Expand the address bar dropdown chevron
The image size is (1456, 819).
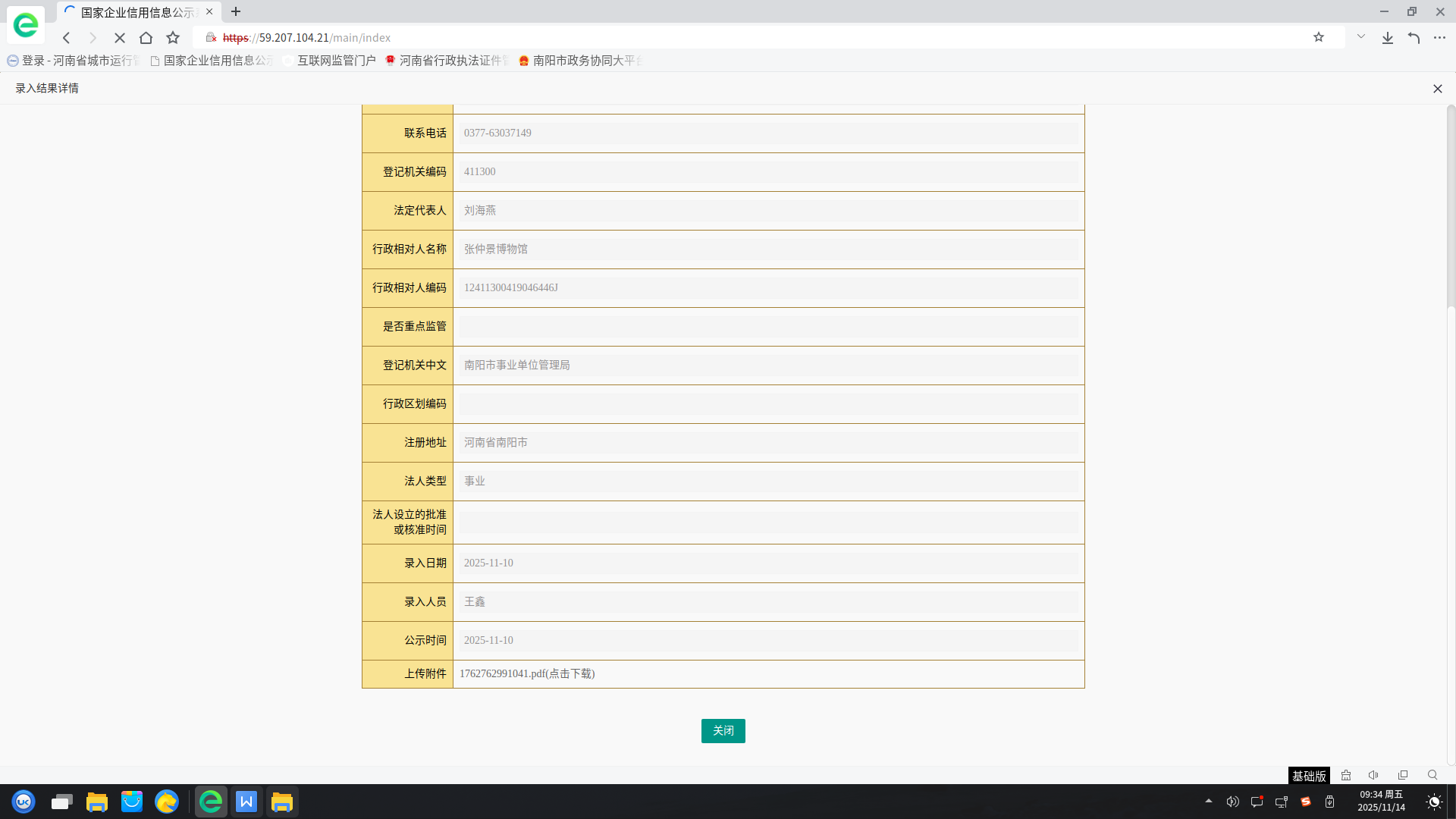coord(1361,36)
